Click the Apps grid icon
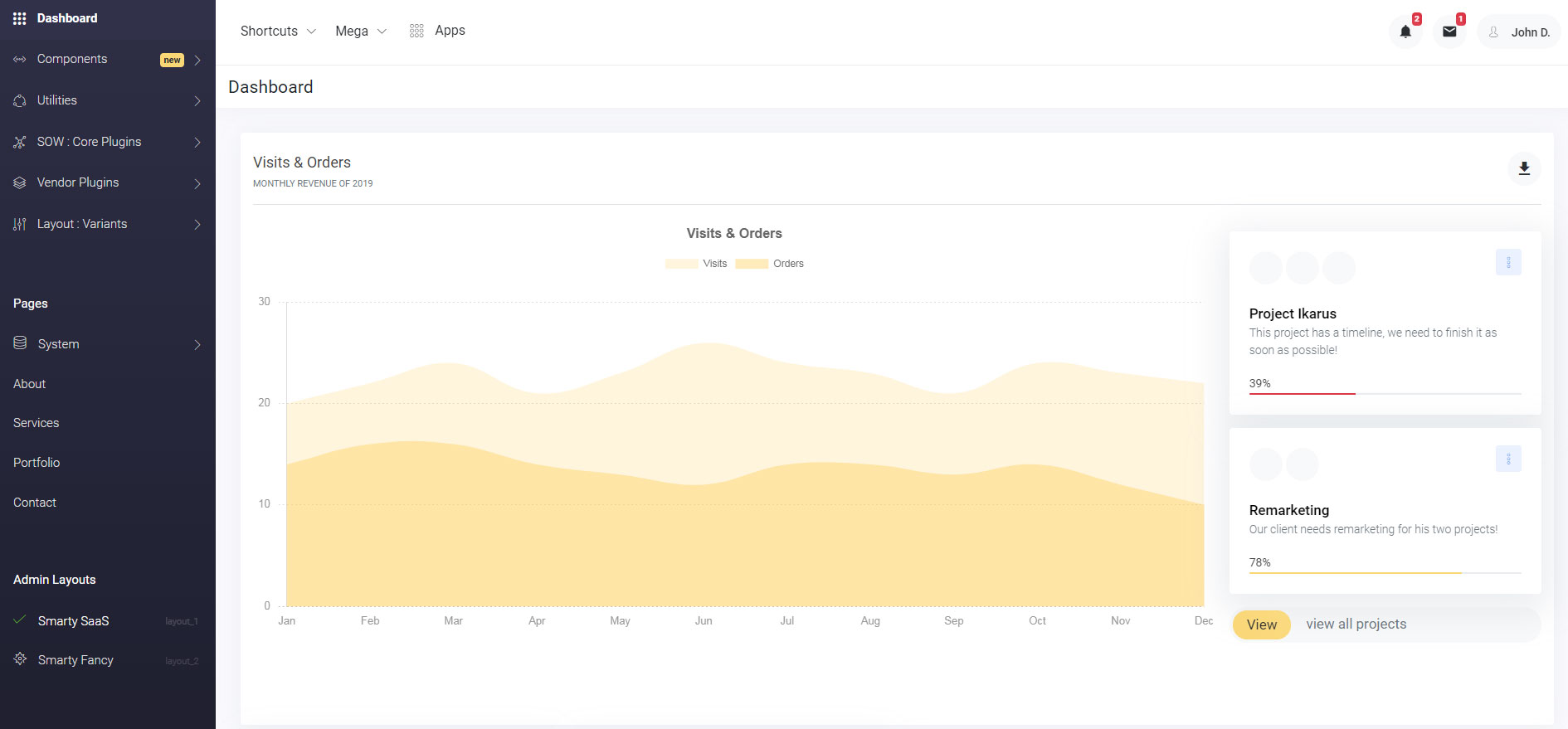Viewport: 1568px width, 729px height. [416, 31]
